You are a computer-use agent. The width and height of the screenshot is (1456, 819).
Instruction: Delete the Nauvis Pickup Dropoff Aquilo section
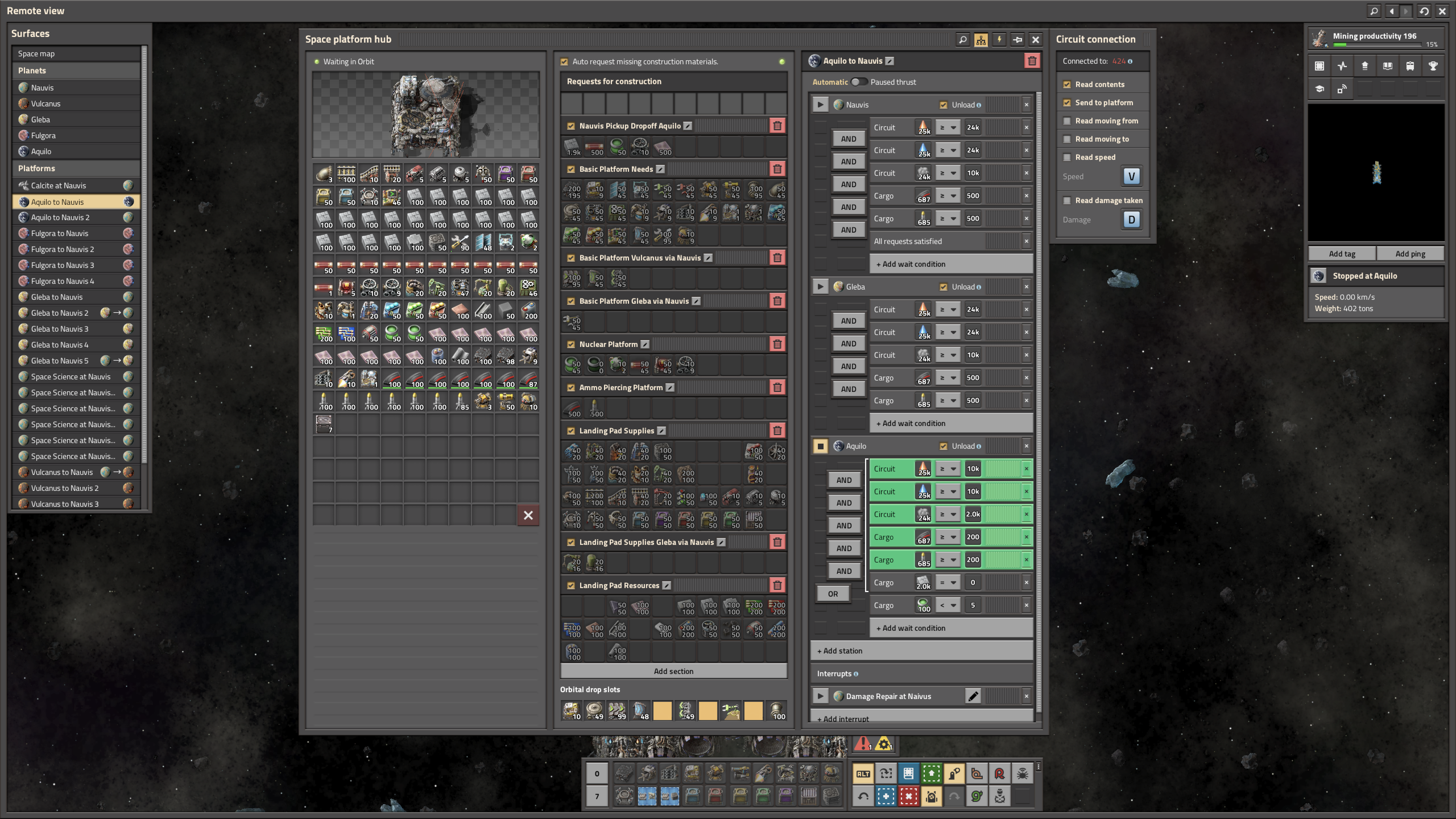tap(777, 126)
